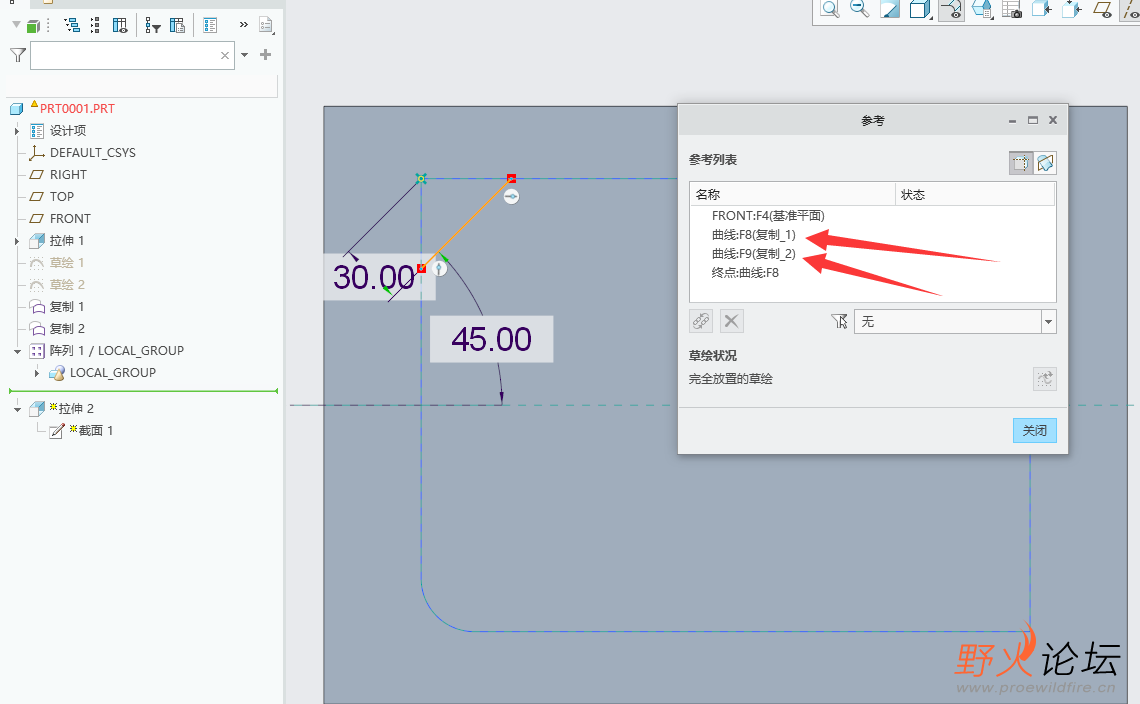
Task: Expand the LOCAL_GROUP child node
Action: [36, 372]
